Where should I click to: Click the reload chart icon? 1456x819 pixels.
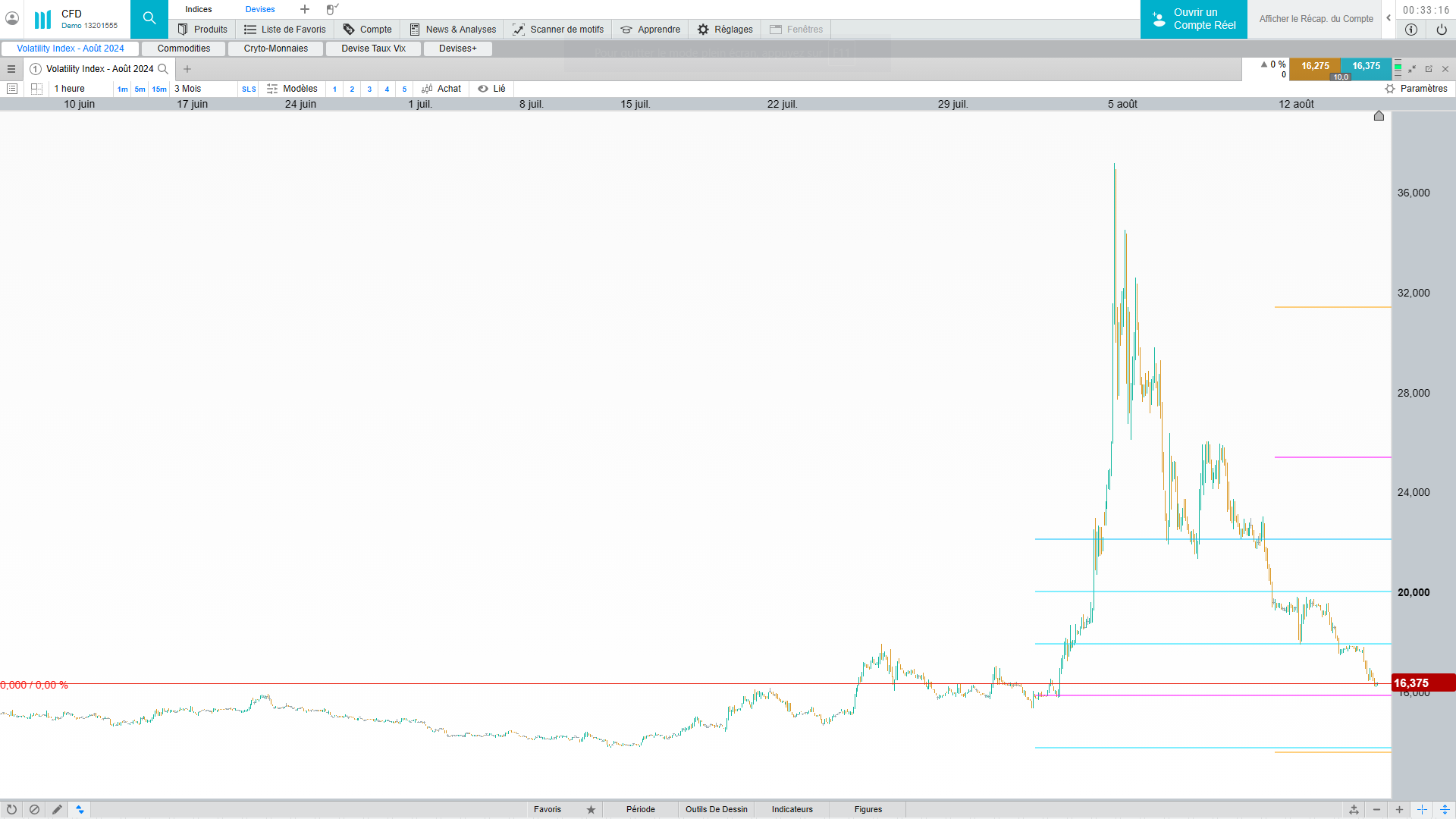click(x=11, y=809)
